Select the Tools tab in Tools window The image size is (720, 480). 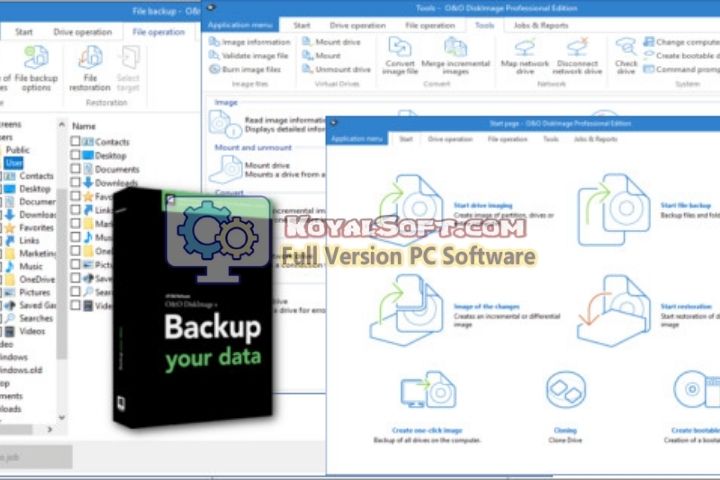(x=484, y=25)
